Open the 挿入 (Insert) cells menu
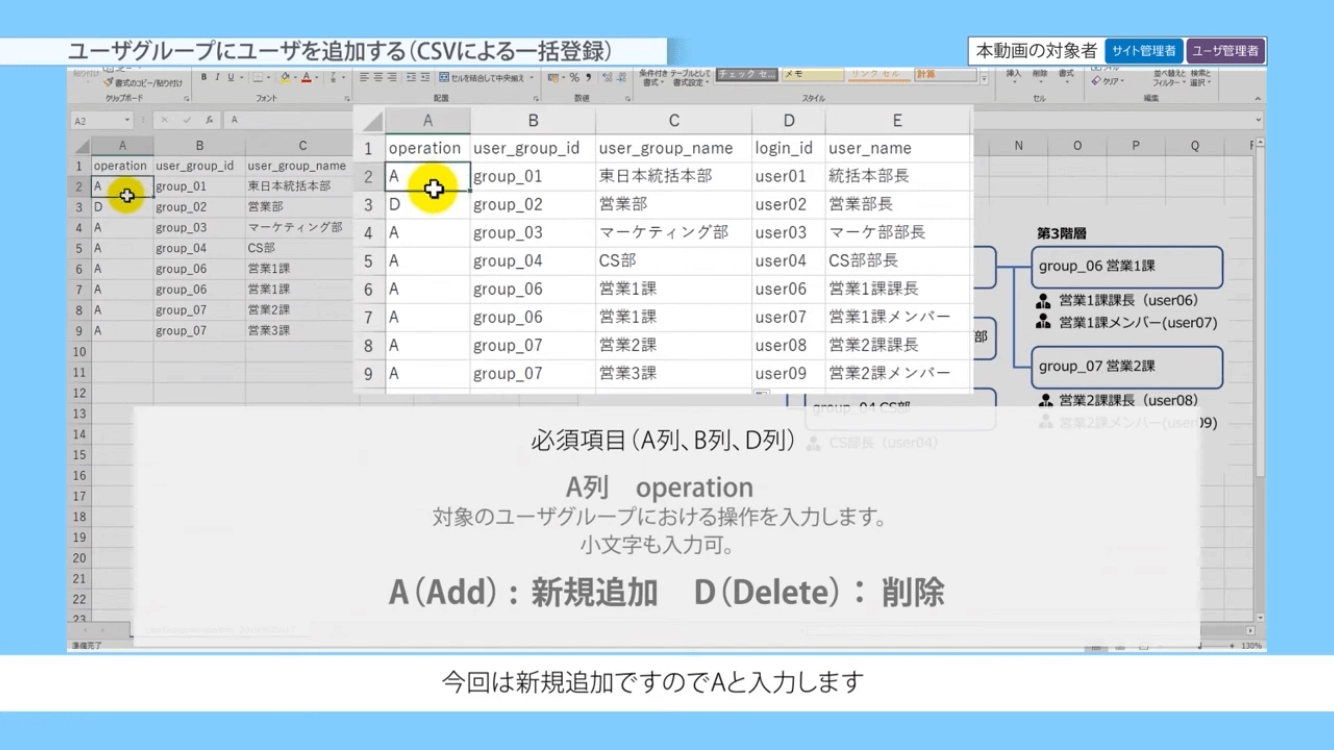The image size is (1334, 750). pos(1014,77)
